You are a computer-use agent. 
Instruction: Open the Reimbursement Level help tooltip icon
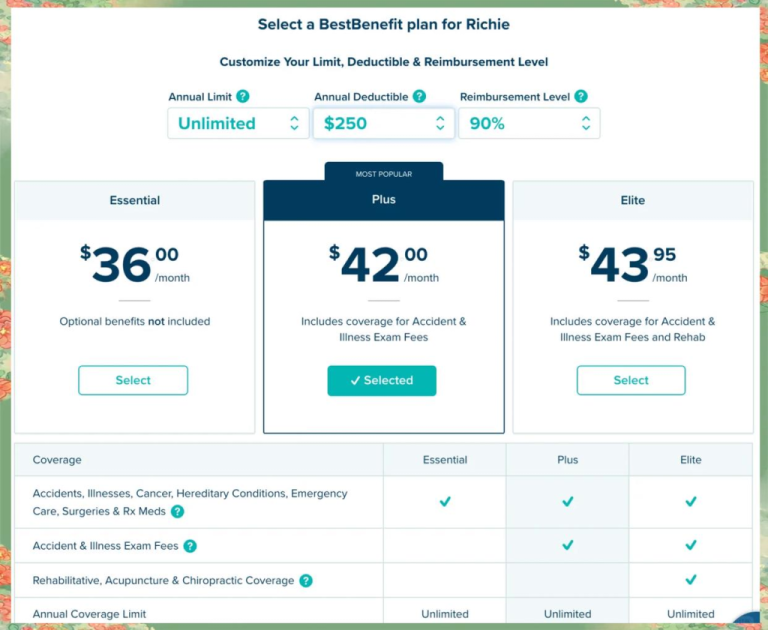coord(581,97)
